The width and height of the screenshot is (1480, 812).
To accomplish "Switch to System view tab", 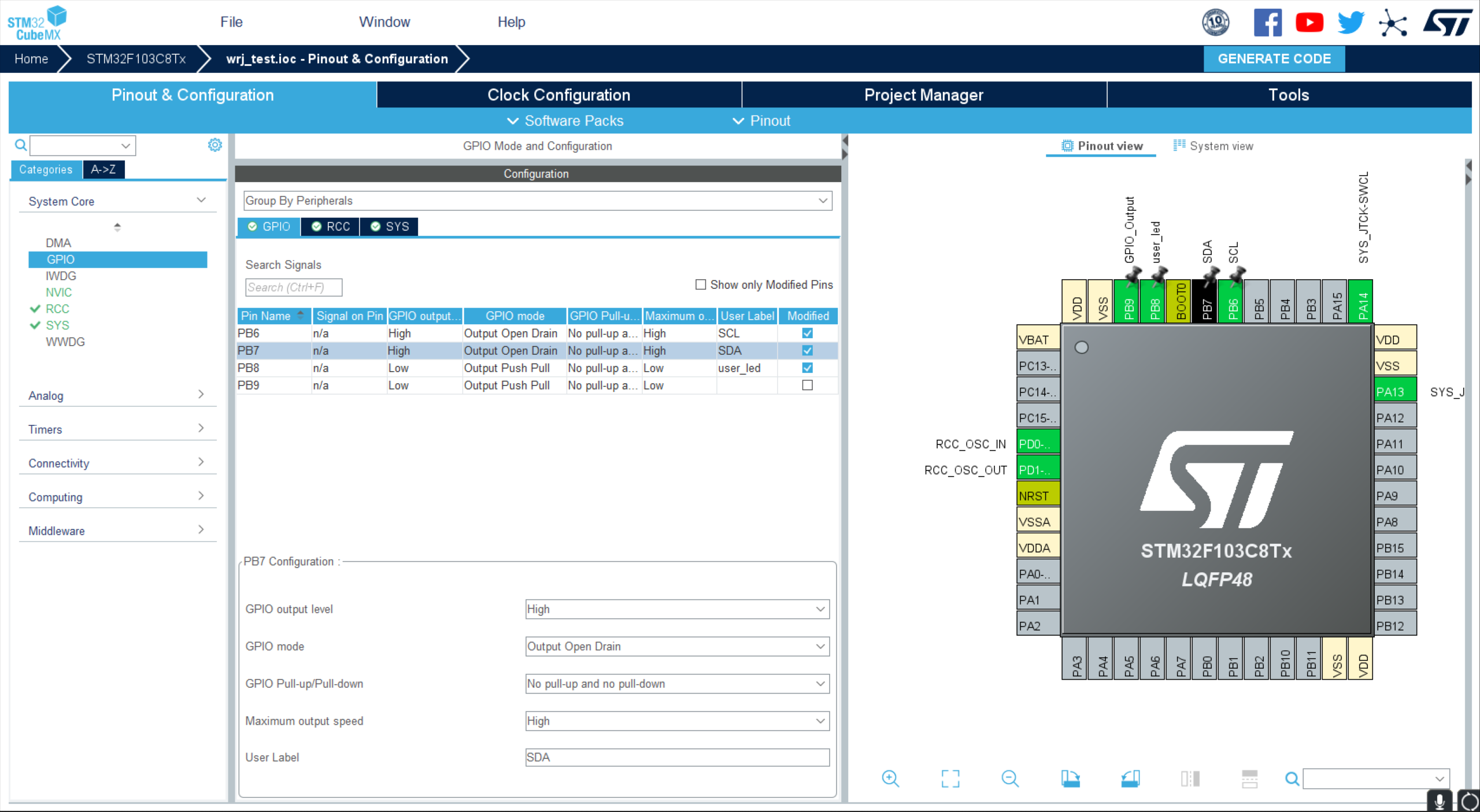I will point(1213,146).
